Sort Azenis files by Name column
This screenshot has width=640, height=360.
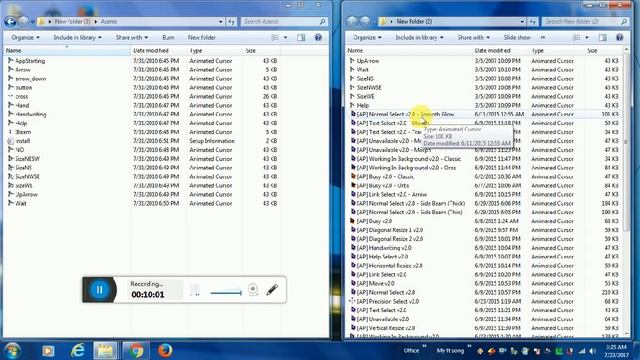67,51
